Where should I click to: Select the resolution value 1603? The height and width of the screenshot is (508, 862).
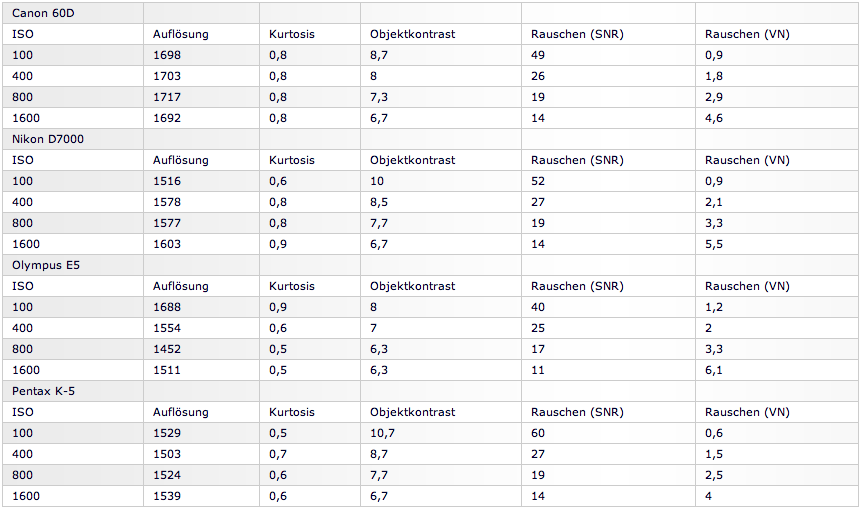point(167,244)
